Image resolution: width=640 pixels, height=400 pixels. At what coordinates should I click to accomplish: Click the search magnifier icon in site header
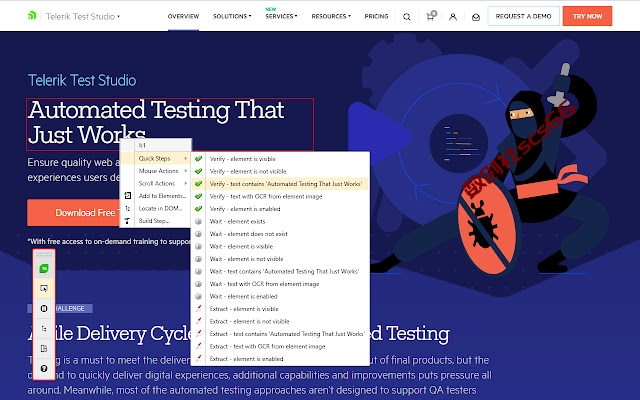(407, 17)
